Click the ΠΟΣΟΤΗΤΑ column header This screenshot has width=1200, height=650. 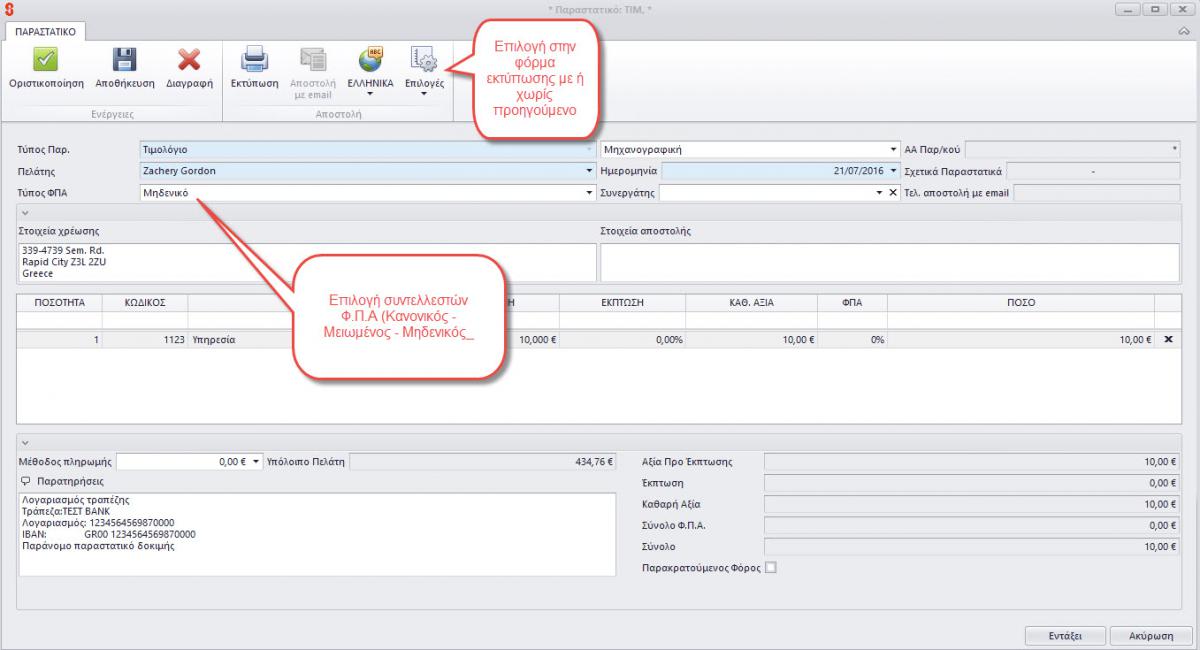[60, 302]
